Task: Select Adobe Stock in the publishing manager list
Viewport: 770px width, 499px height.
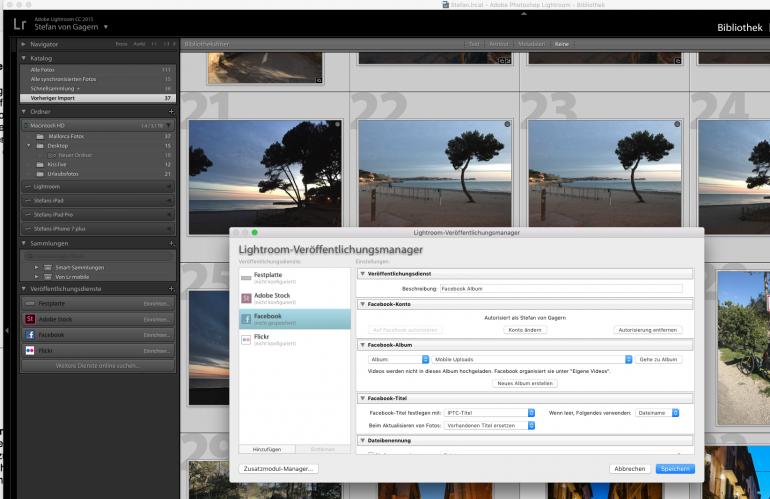Action: pos(295,299)
